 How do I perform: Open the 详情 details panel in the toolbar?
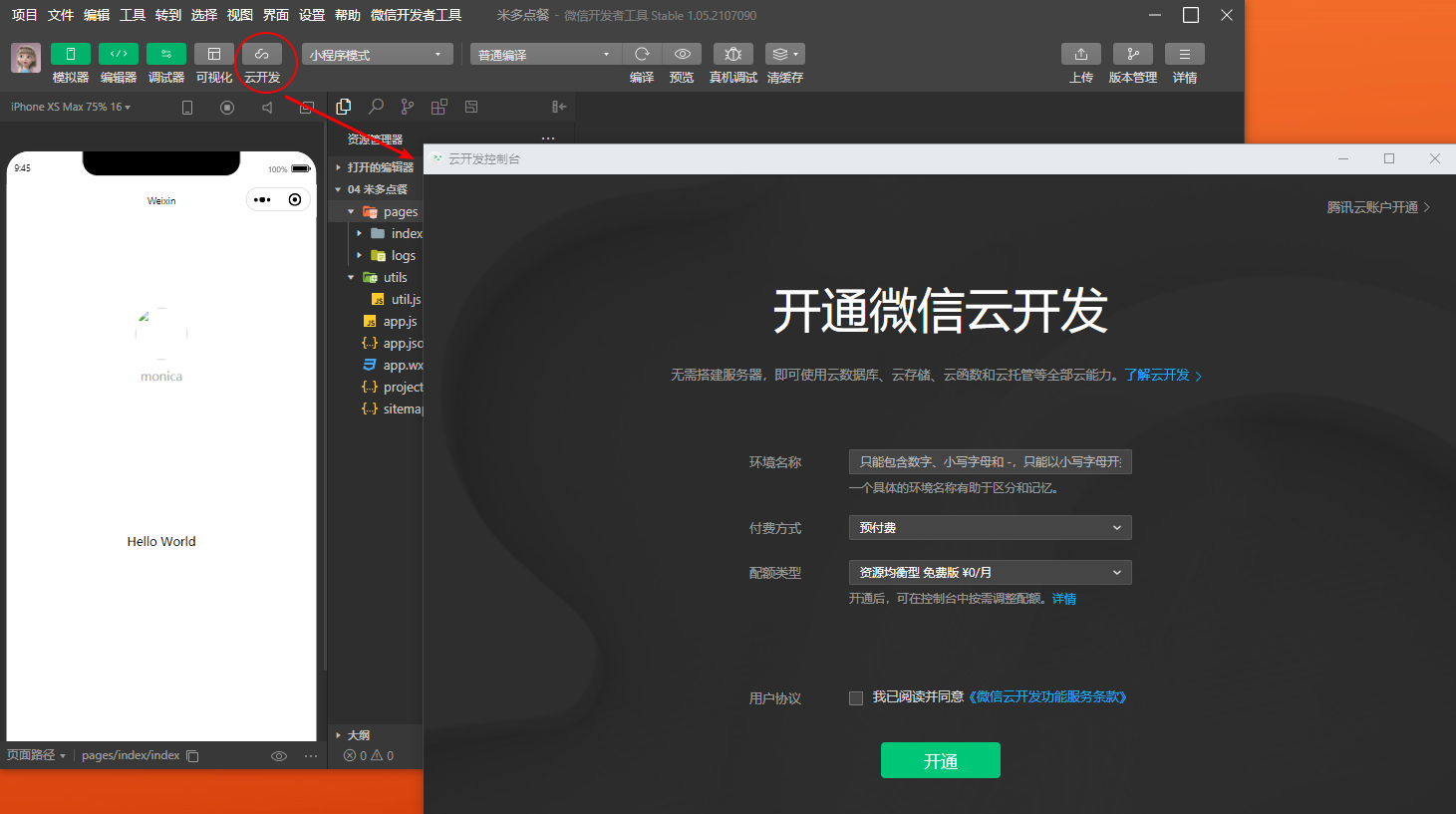(x=1185, y=54)
